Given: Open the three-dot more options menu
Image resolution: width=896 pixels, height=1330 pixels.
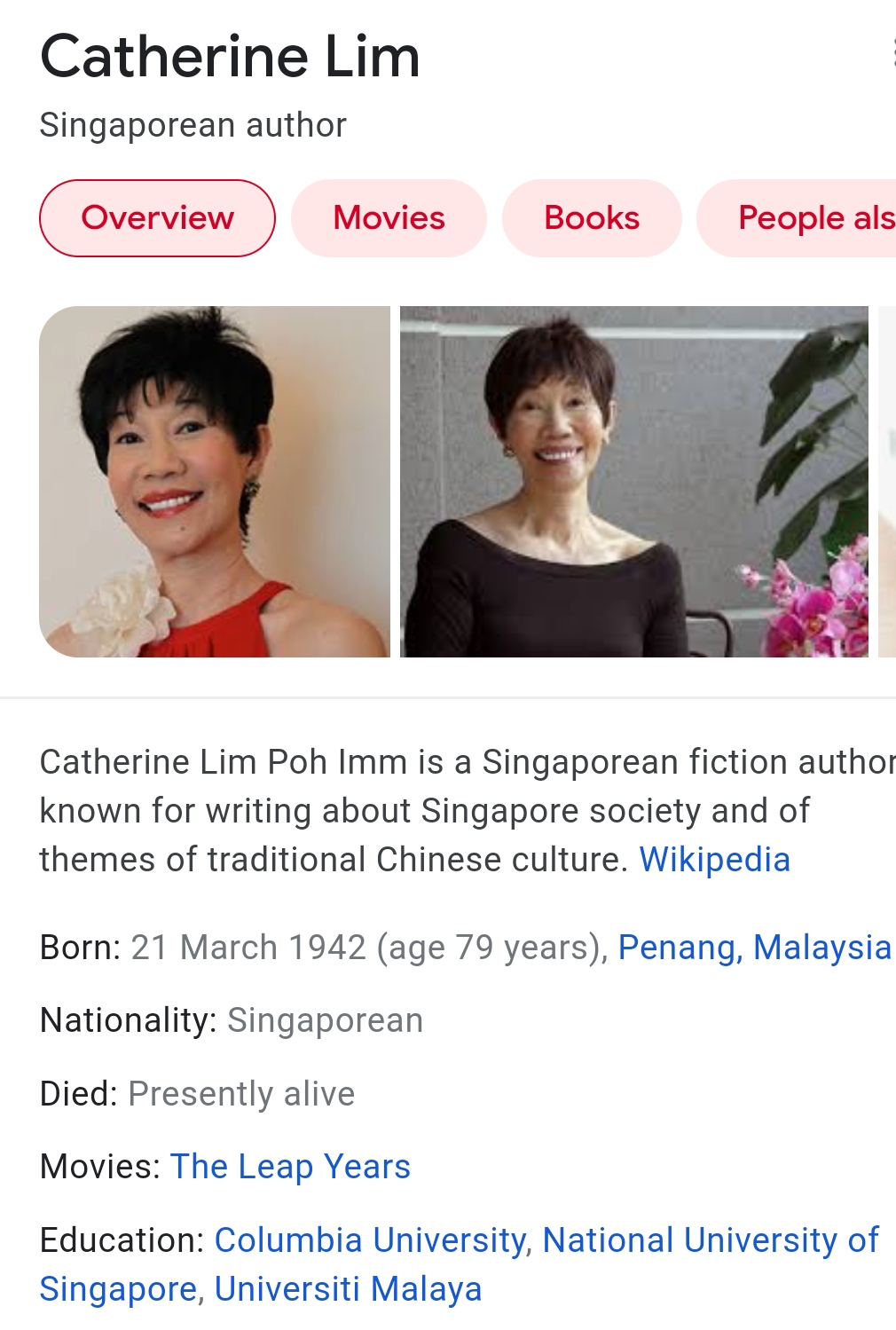Looking at the screenshot, I should 892,53.
